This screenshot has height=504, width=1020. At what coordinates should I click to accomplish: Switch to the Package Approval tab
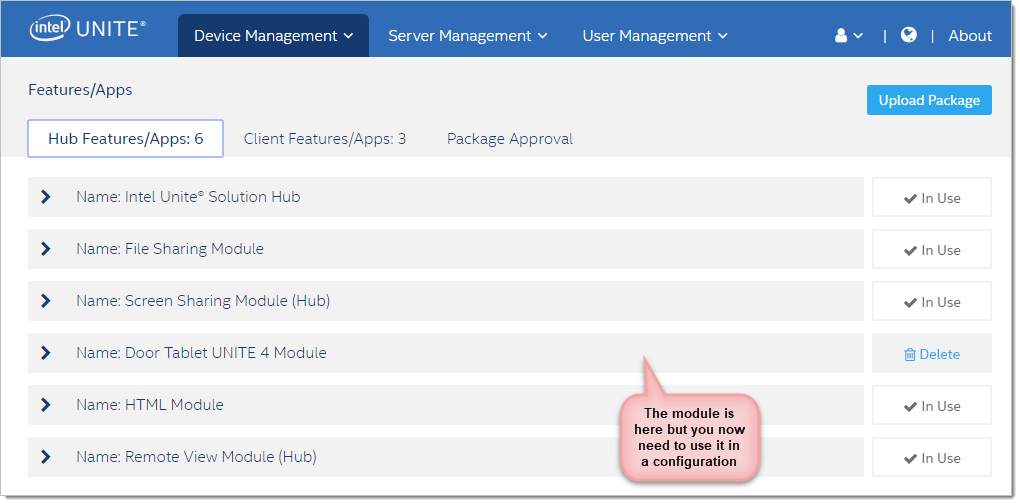510,139
